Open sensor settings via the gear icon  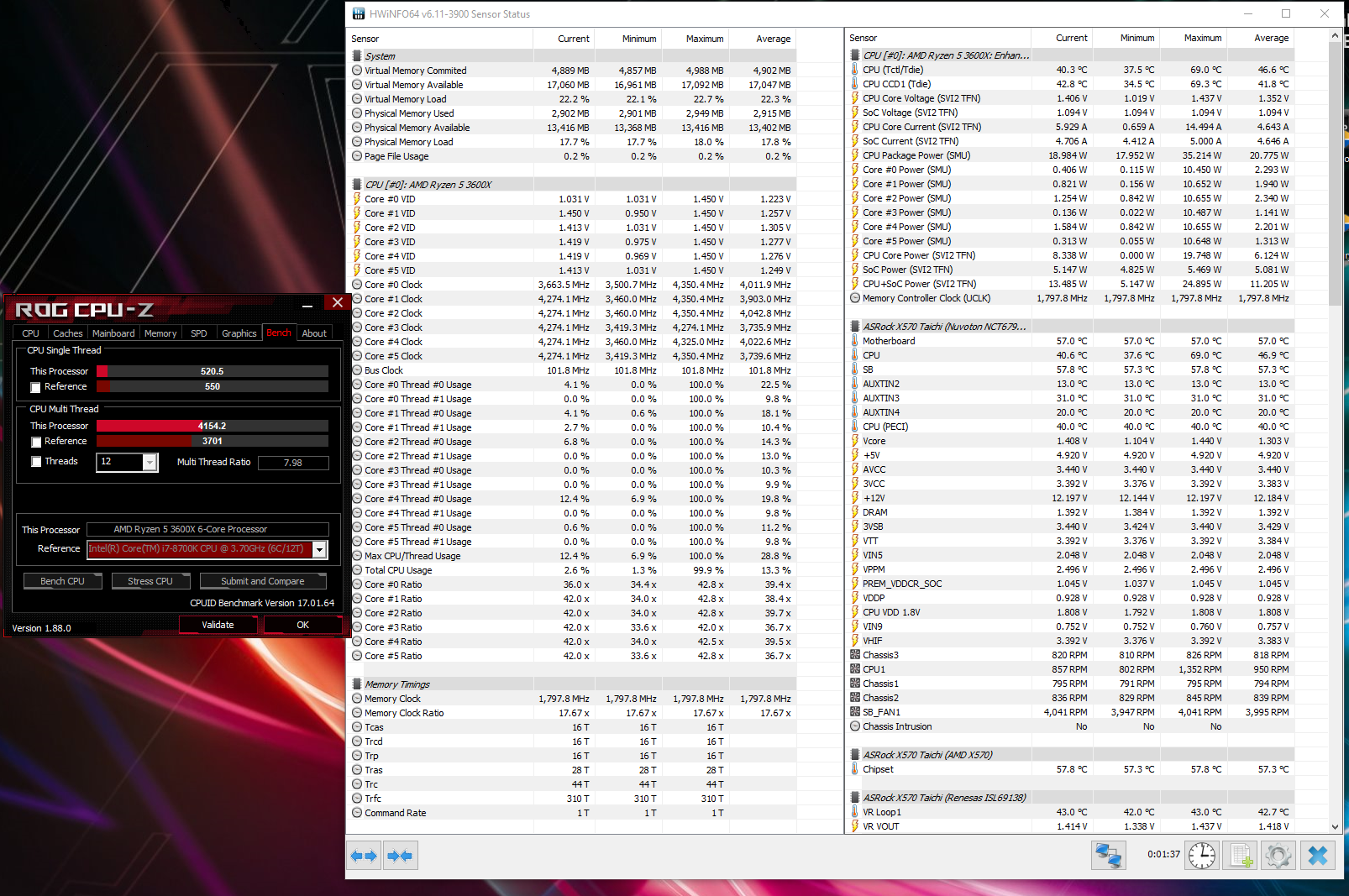[x=1278, y=856]
